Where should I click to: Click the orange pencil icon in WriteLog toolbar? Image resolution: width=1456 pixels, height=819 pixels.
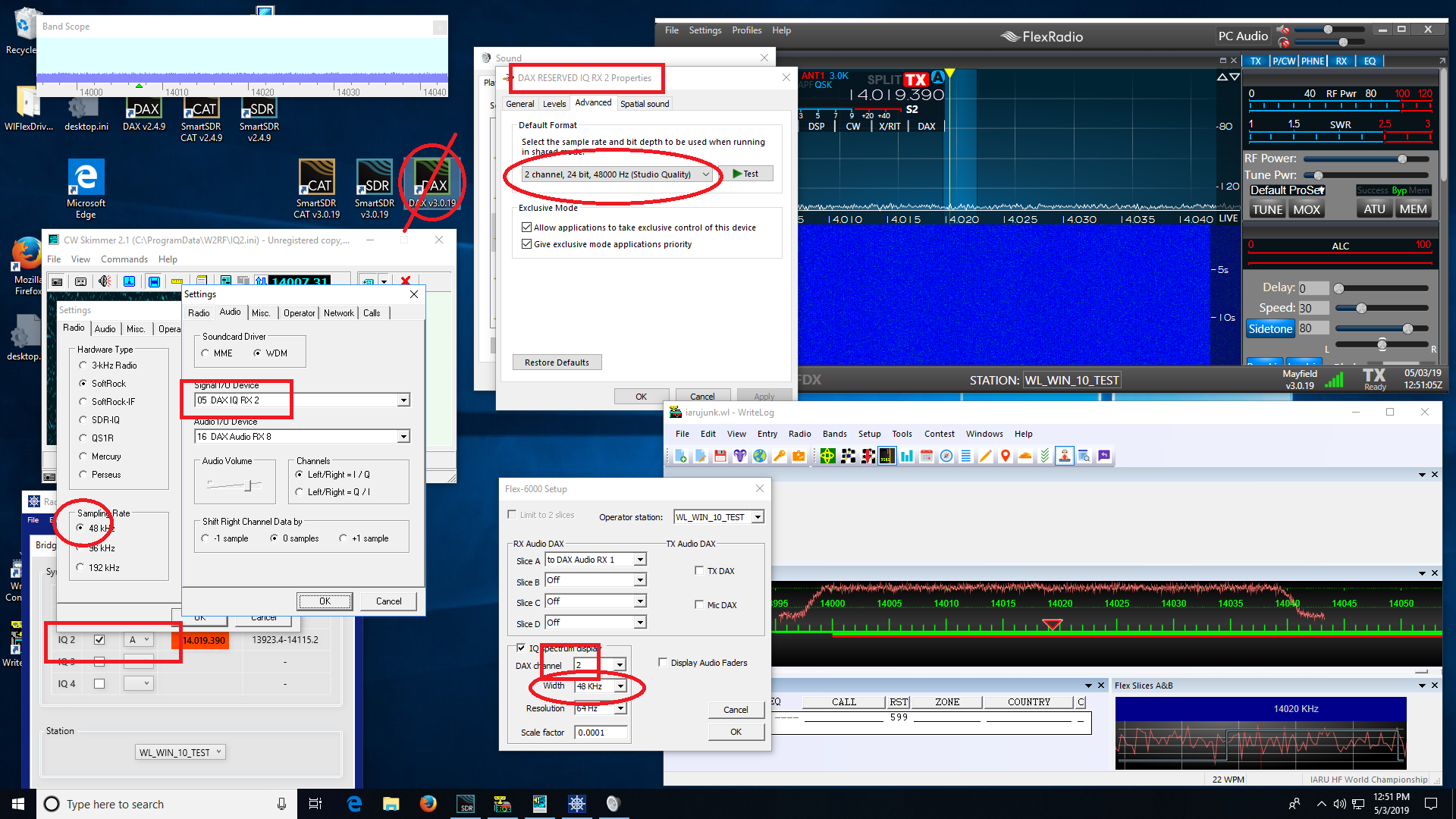coord(986,456)
